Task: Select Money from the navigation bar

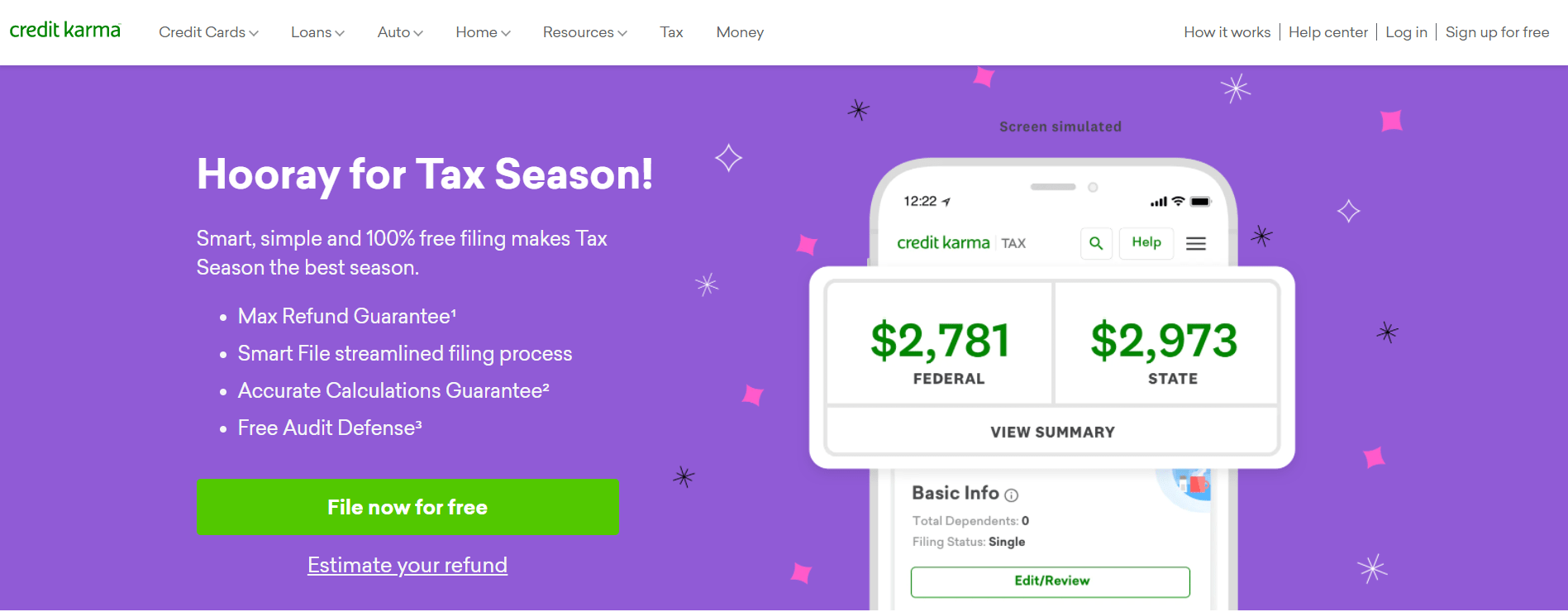Action: (x=740, y=32)
